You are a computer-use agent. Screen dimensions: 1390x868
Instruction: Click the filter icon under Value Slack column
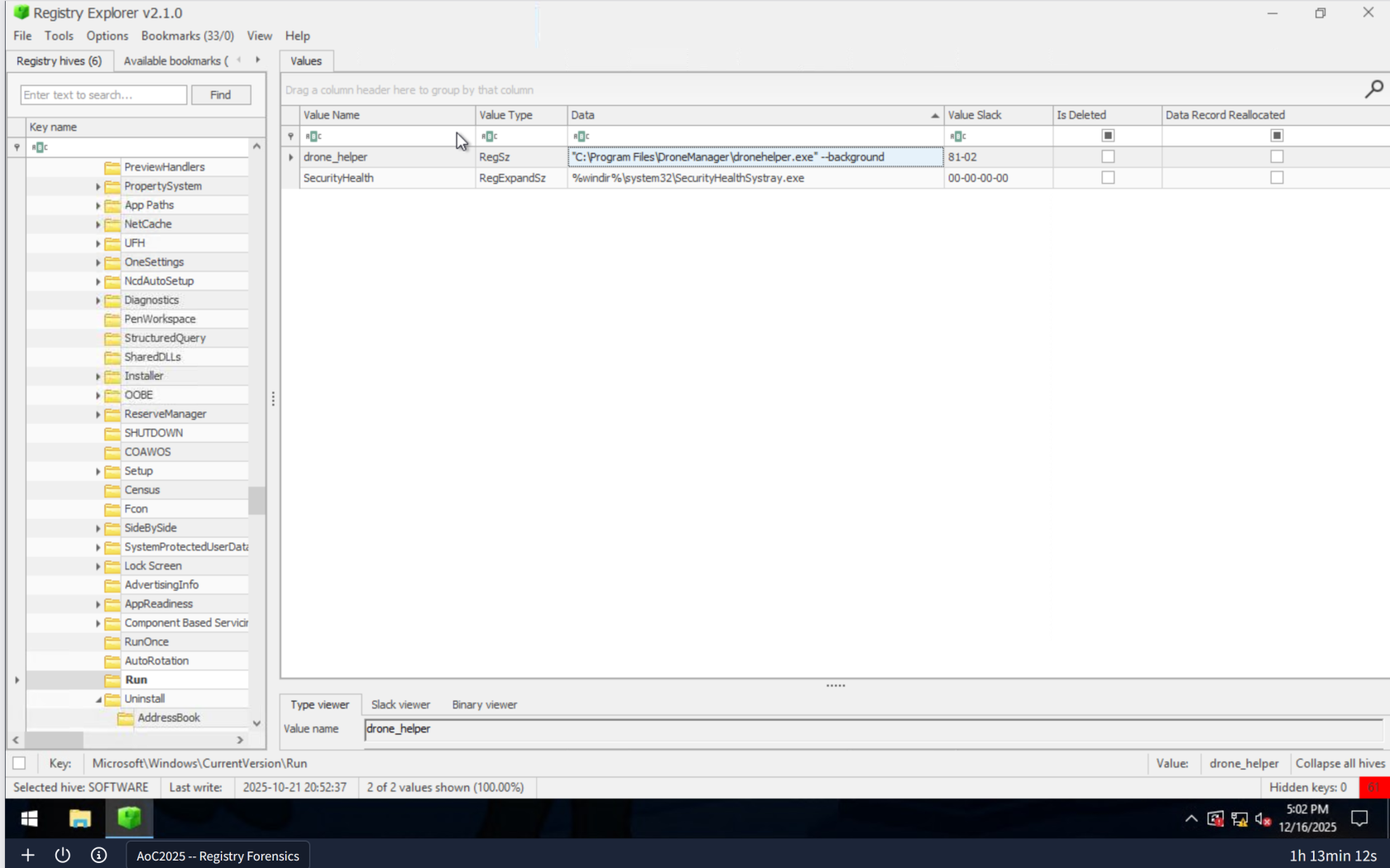[958, 137]
